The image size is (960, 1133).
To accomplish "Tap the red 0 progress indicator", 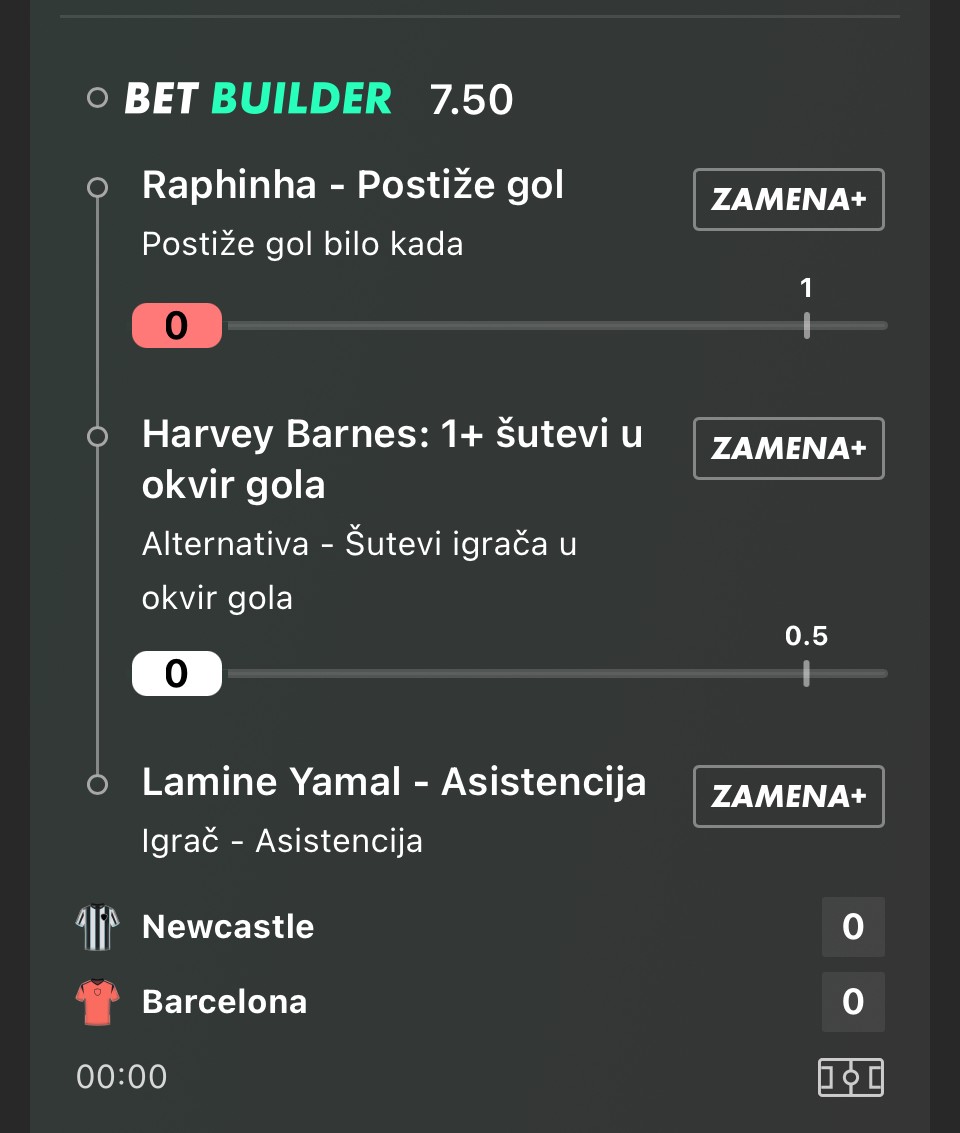I will point(177,326).
